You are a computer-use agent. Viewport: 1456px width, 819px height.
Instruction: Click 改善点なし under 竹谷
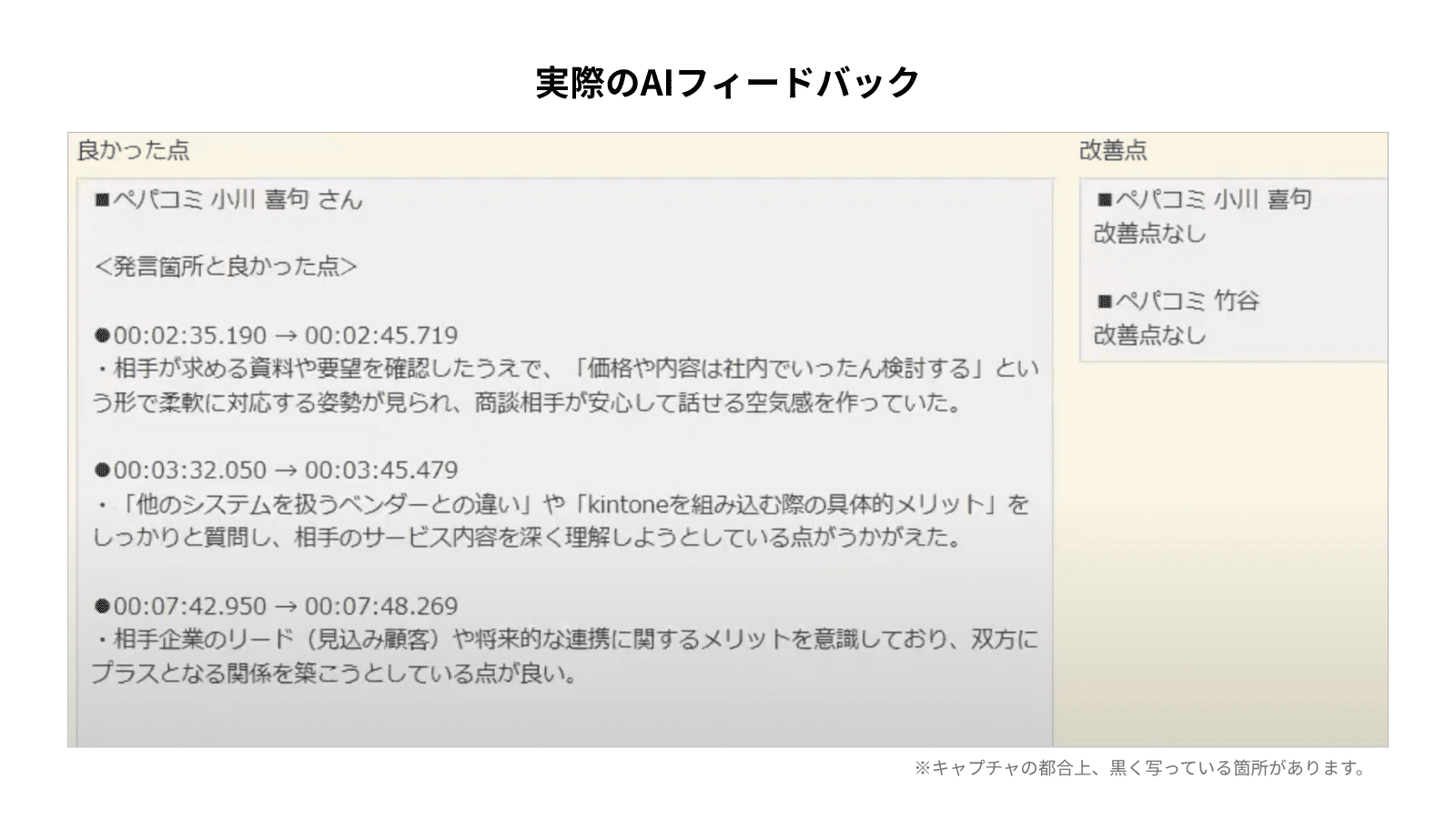point(1149,336)
